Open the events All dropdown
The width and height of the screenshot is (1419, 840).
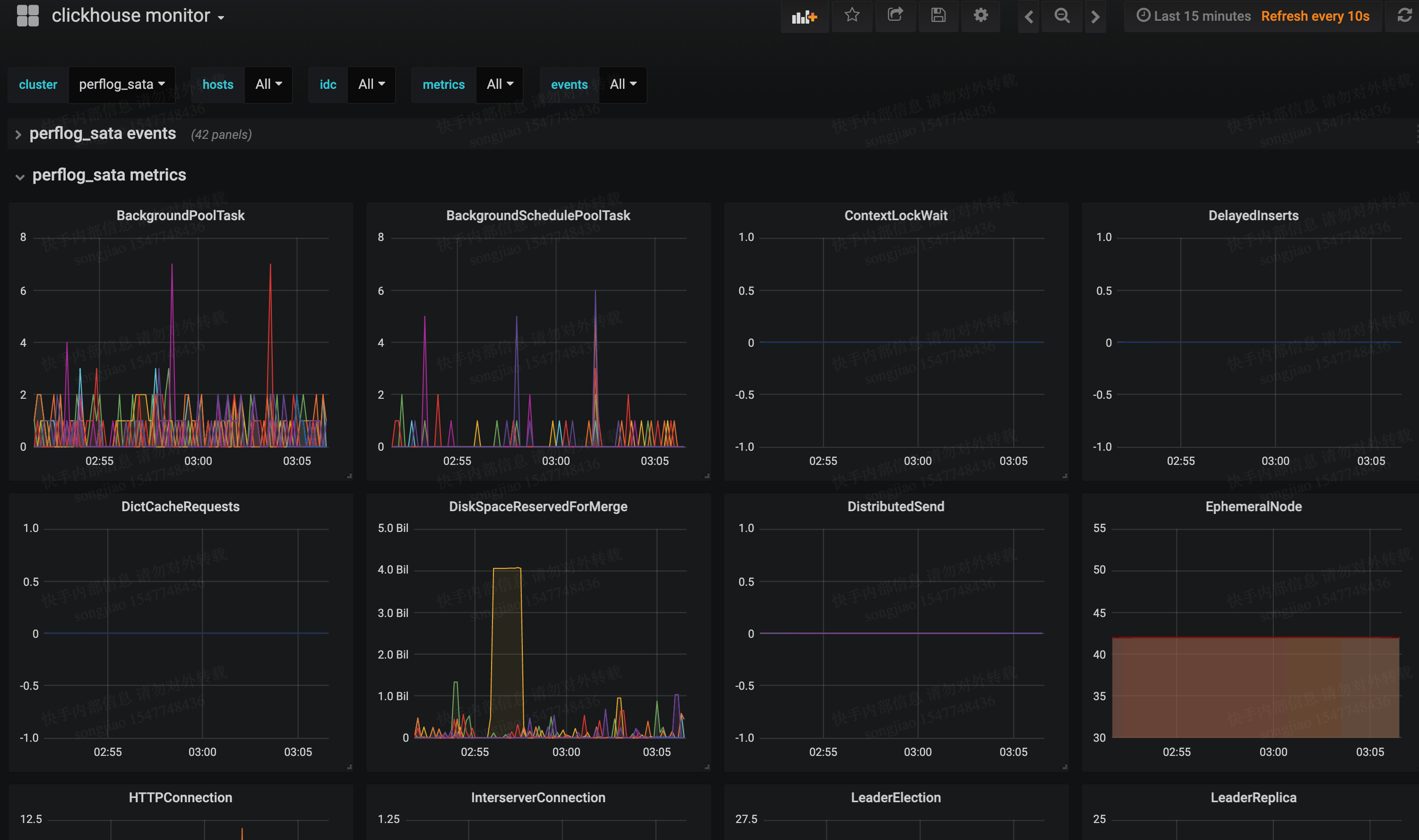623,85
